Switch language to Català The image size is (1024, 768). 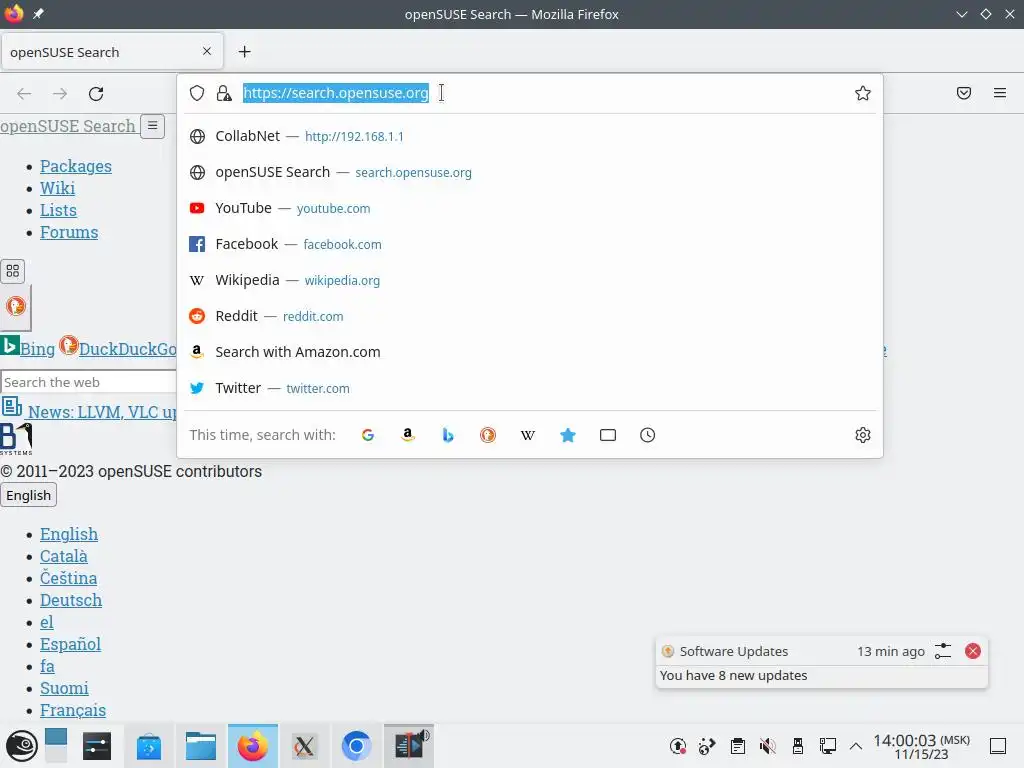[x=63, y=556]
